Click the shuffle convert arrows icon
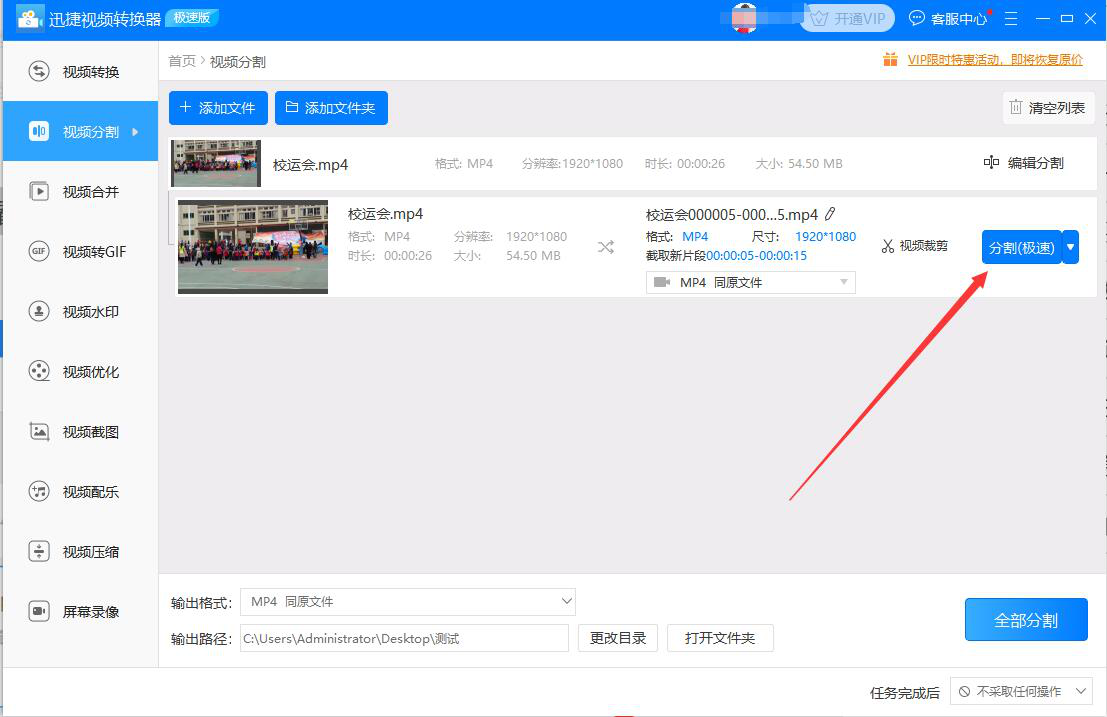1107x717 pixels. tap(606, 247)
